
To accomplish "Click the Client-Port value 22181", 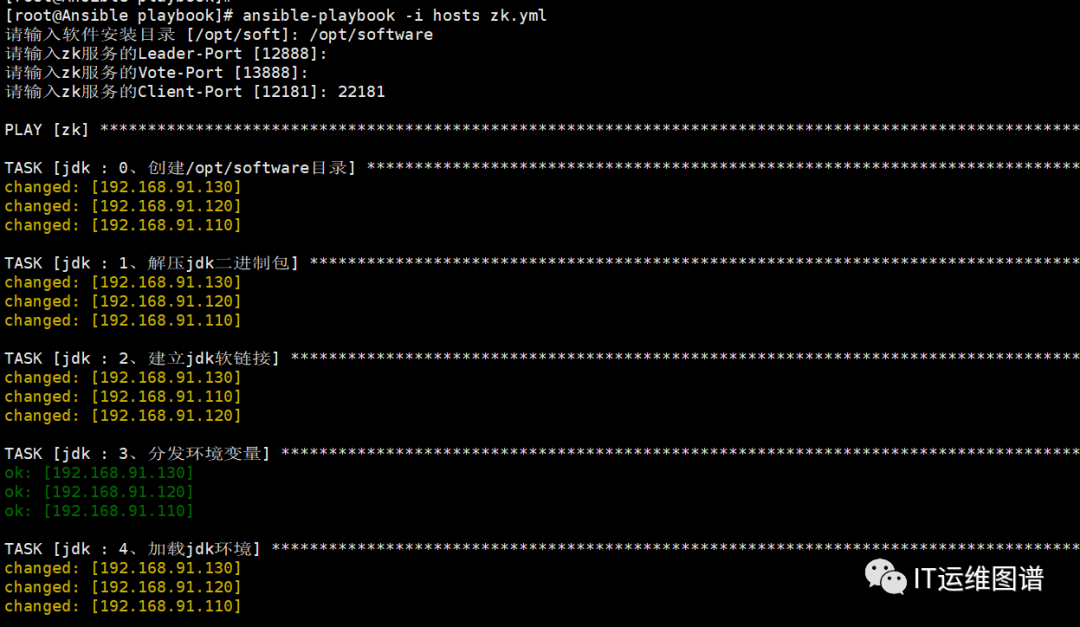I will (361, 92).
